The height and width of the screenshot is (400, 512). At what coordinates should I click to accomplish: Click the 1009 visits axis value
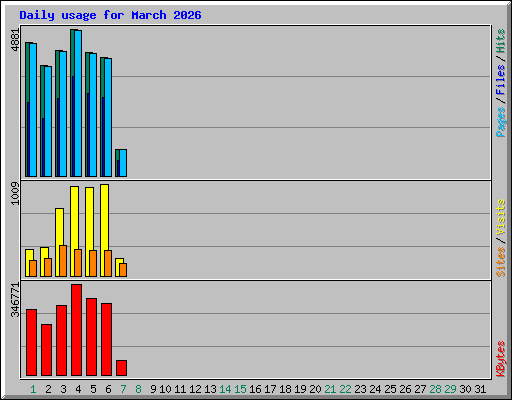[15, 193]
